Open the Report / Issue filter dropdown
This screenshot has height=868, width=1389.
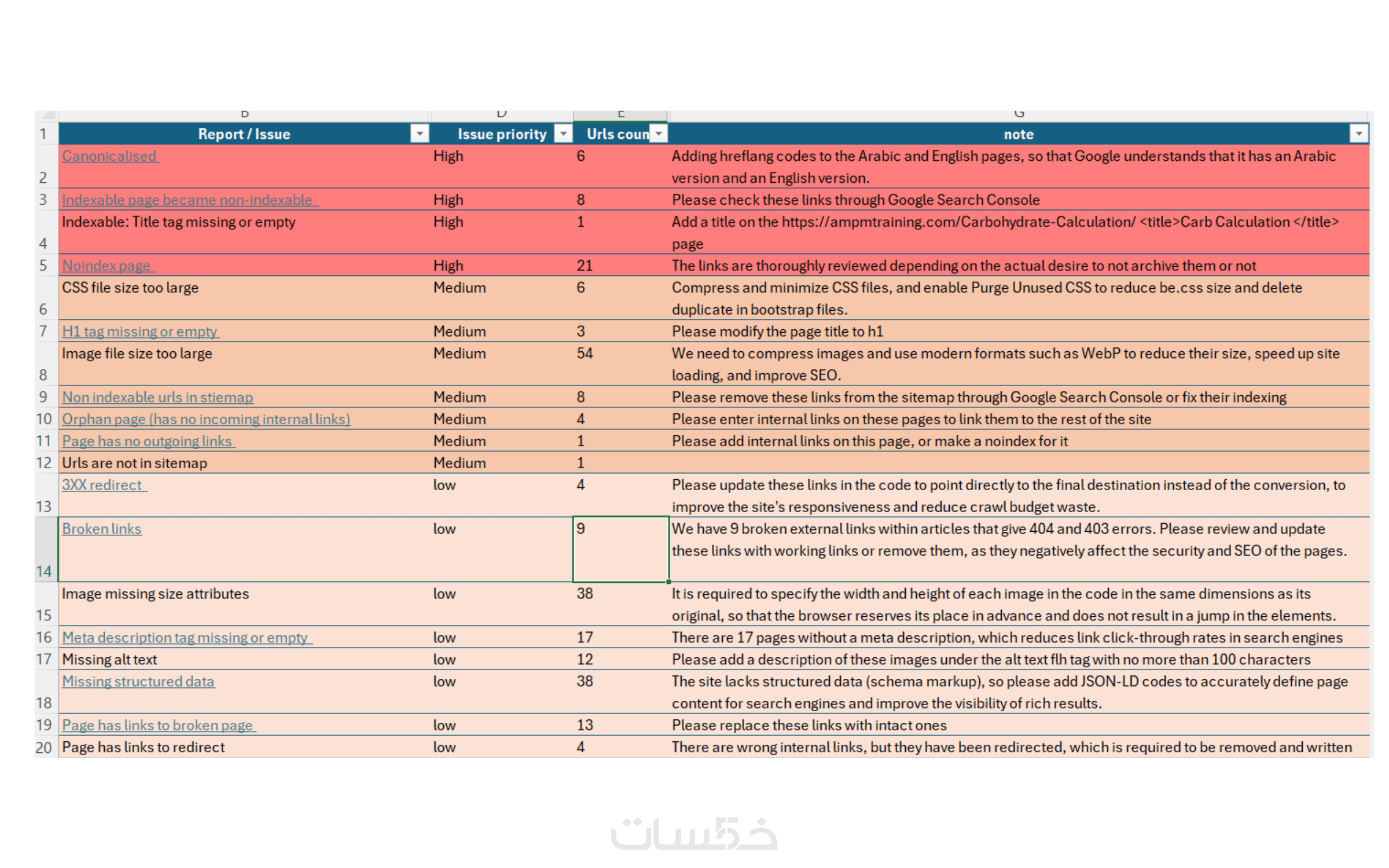[420, 134]
